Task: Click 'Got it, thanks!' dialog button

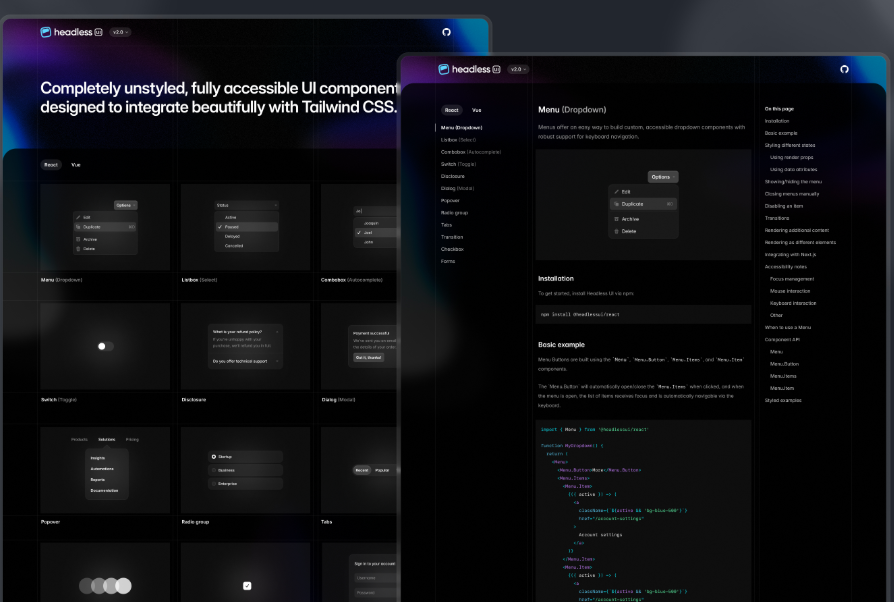Action: point(368,357)
